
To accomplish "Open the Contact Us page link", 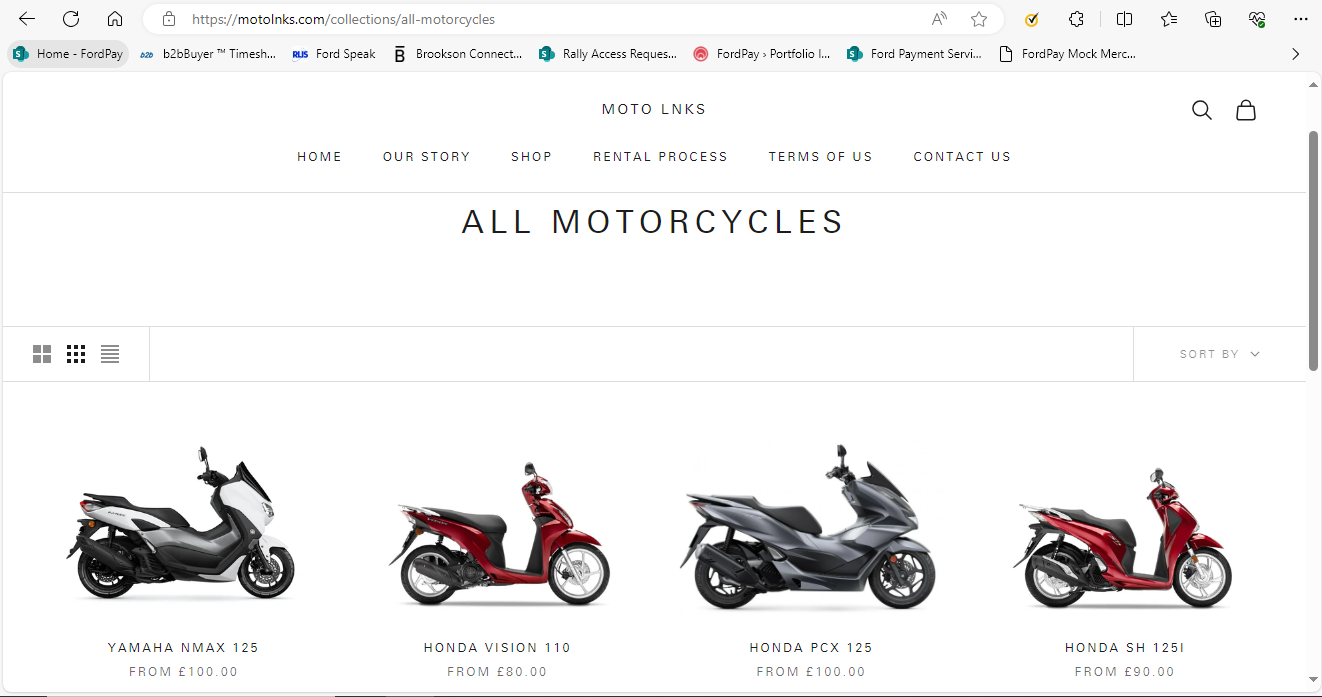I will (x=961, y=157).
